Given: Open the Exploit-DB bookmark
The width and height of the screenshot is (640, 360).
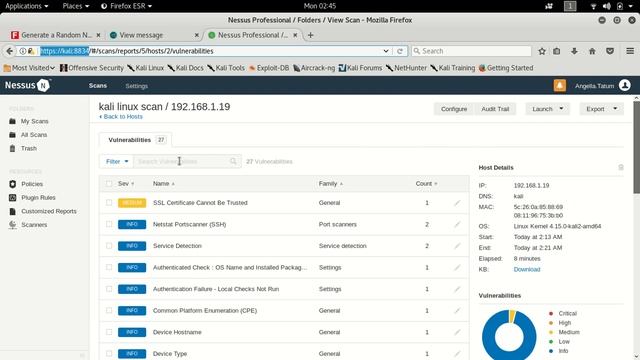Looking at the screenshot, I should click(x=269, y=68).
